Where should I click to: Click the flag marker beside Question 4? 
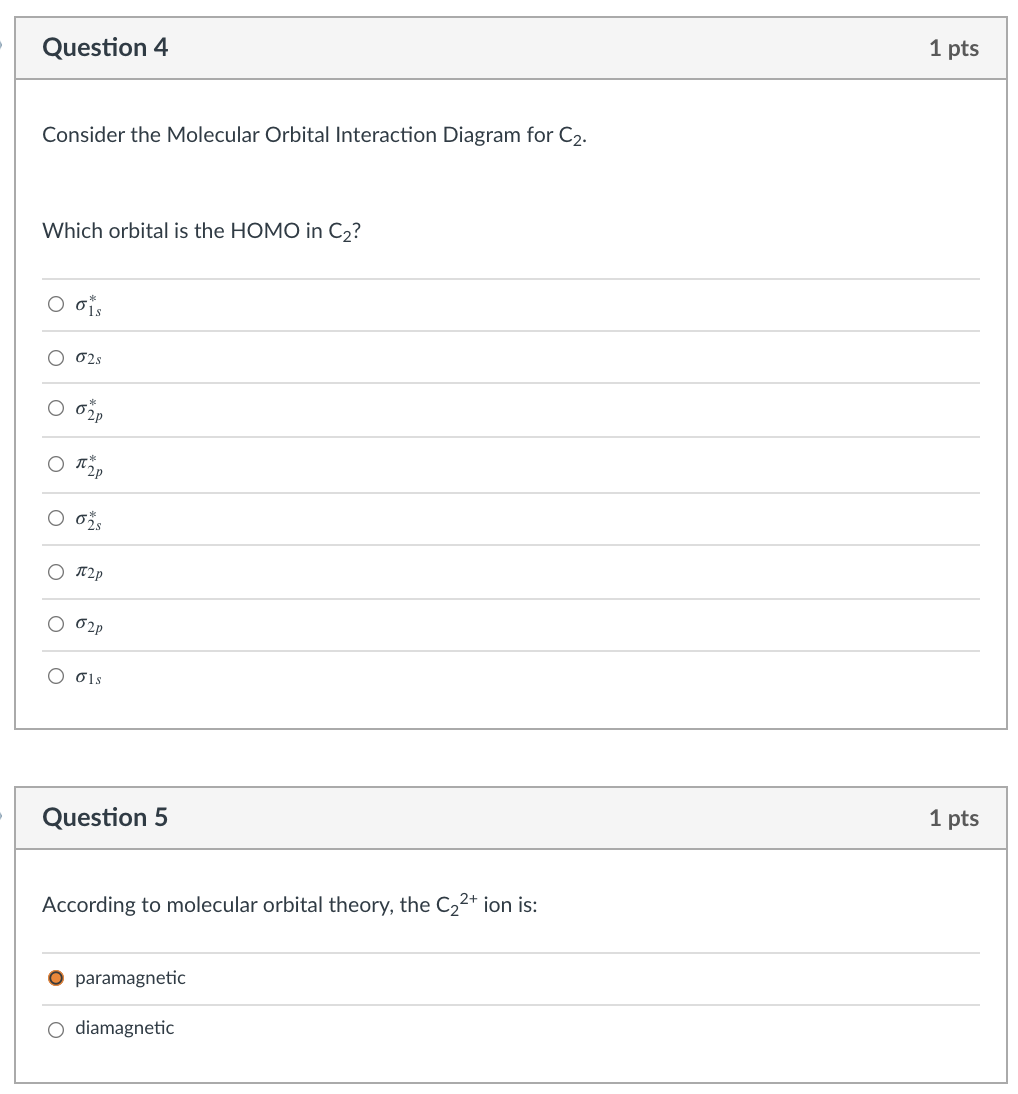pyautogui.click(x=2, y=46)
